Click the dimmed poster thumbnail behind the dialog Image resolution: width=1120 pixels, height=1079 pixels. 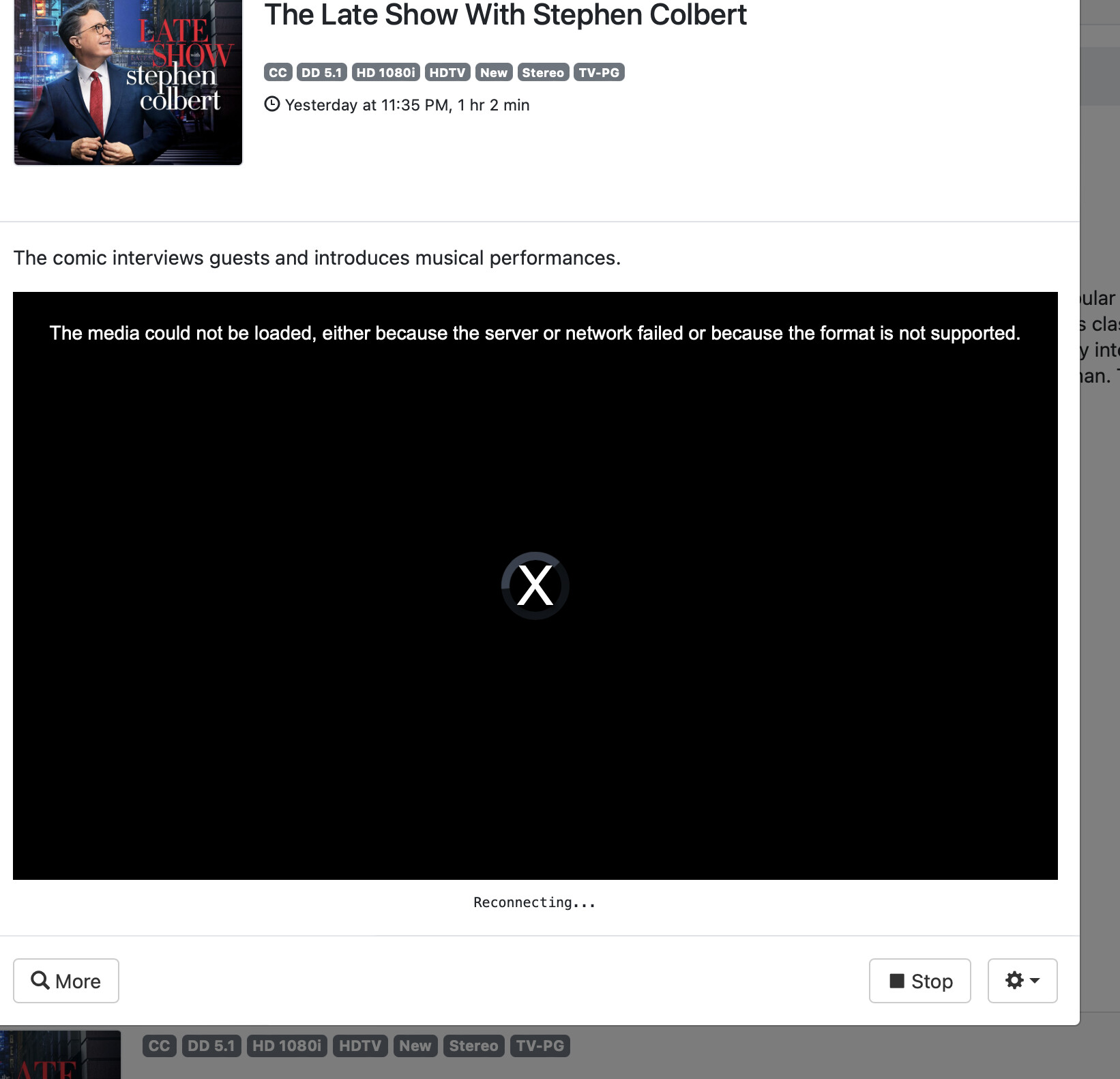pos(60,1054)
